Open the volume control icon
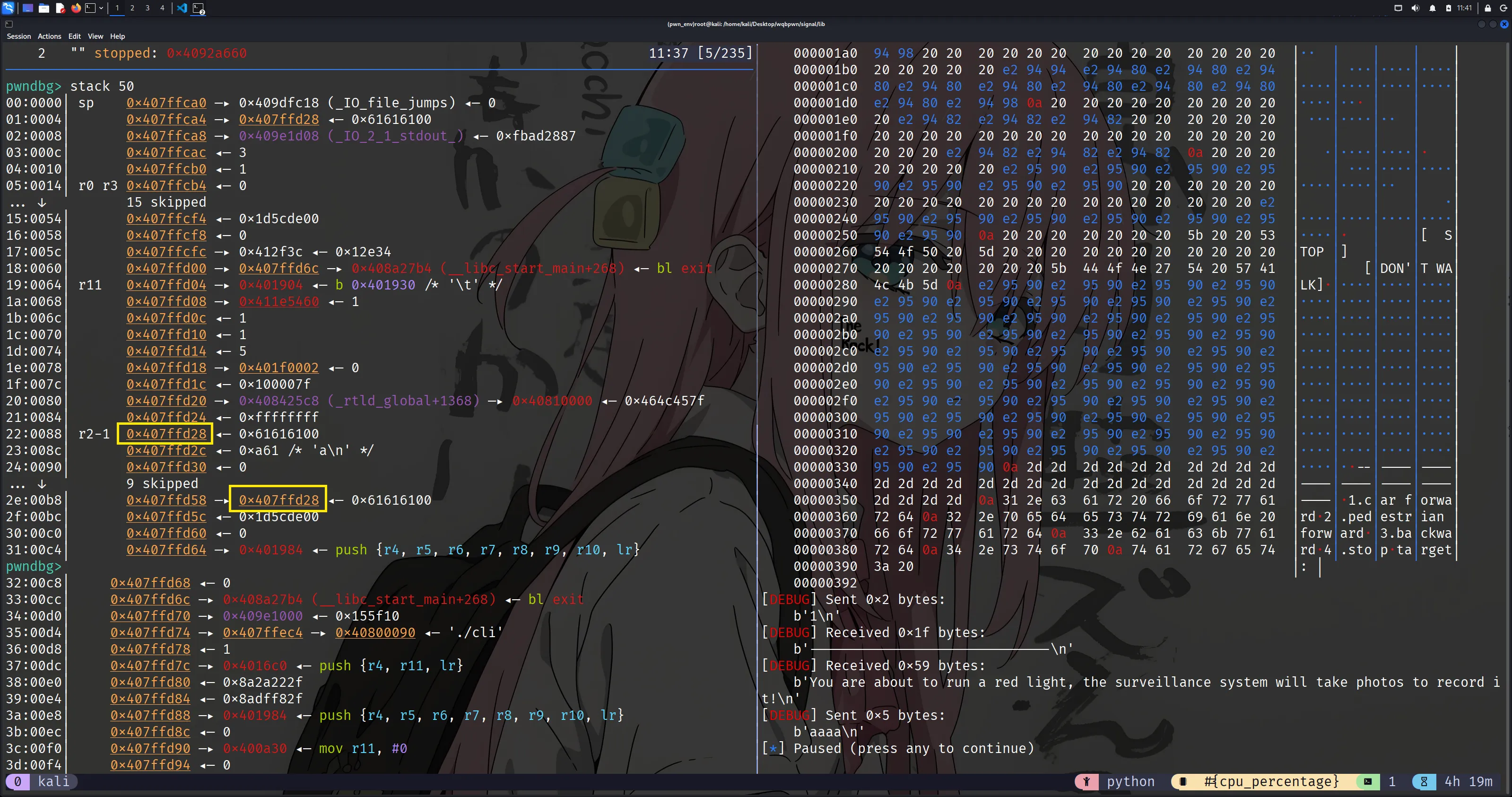The height and width of the screenshot is (797, 1512). pyautogui.click(x=1415, y=8)
